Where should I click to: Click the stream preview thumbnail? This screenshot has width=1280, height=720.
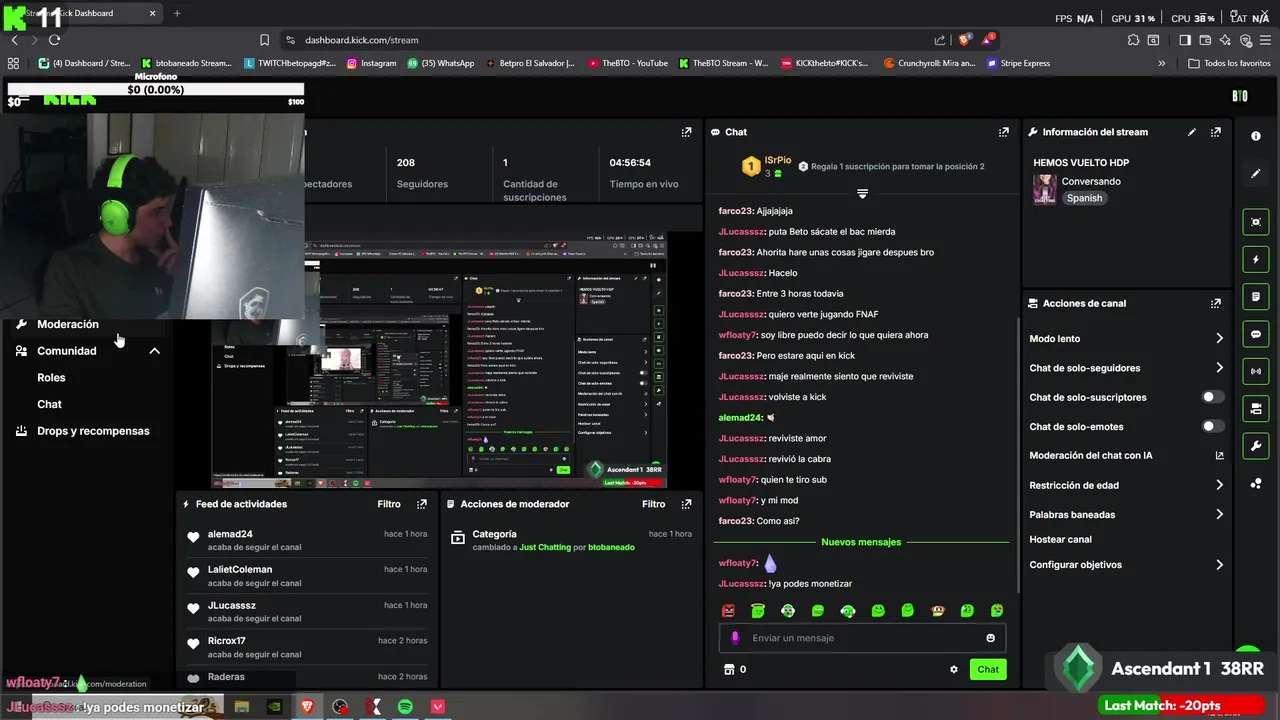pyautogui.click(x=438, y=362)
